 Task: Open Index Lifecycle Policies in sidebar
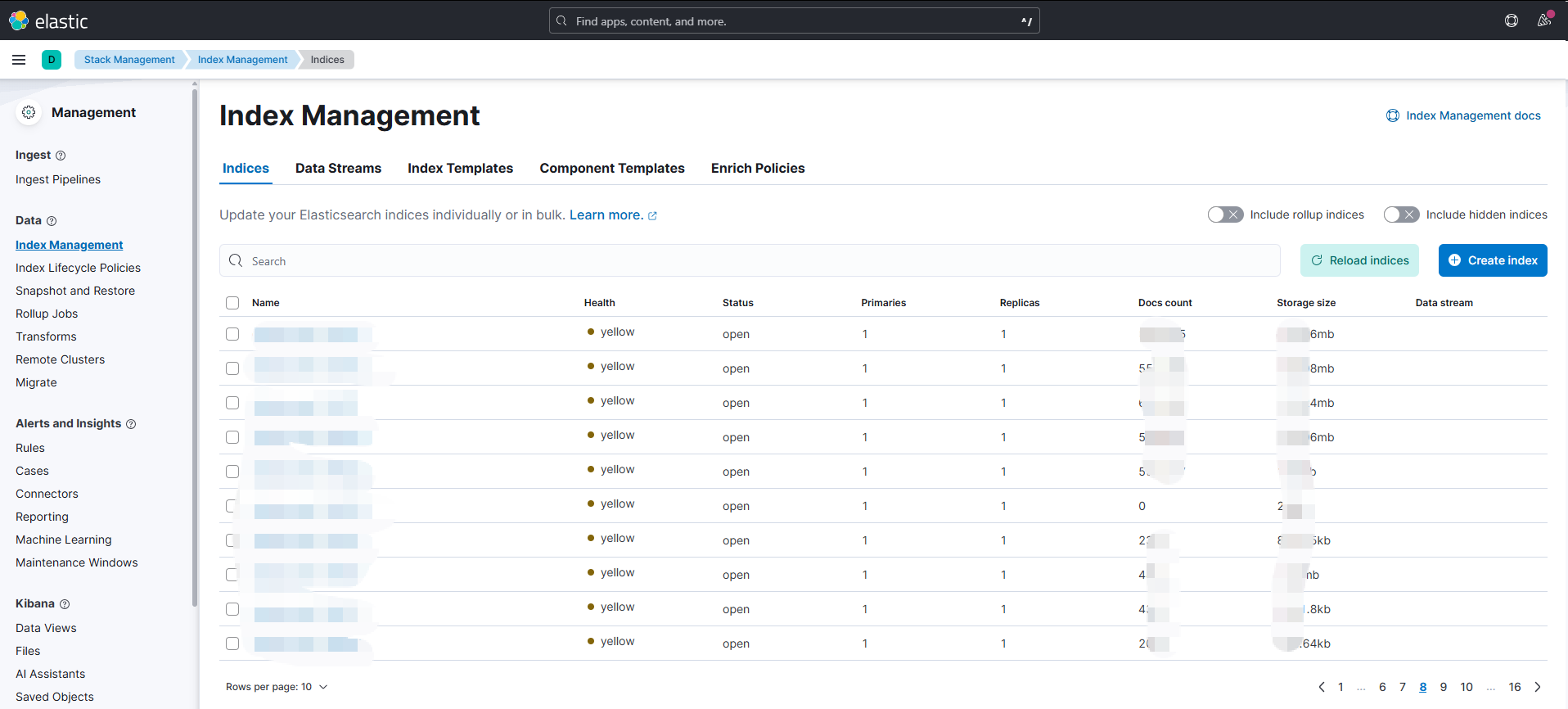point(78,268)
